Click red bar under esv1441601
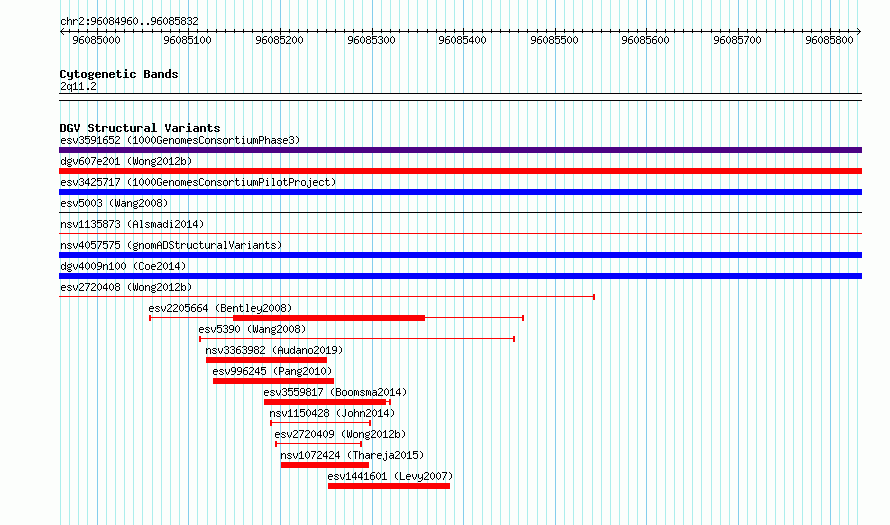The image size is (890, 525). click(x=389, y=486)
